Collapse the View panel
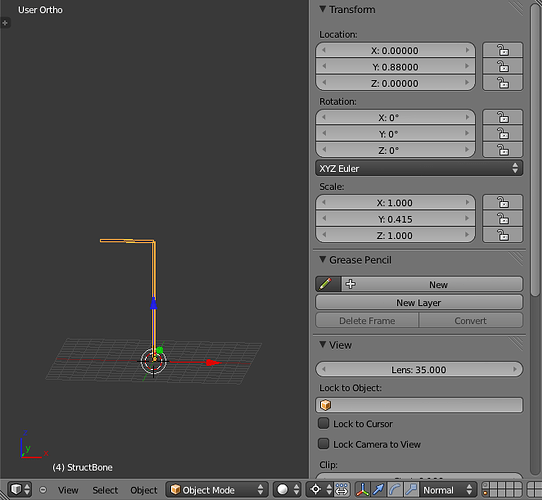This screenshot has height=500, width=542. click(x=323, y=344)
